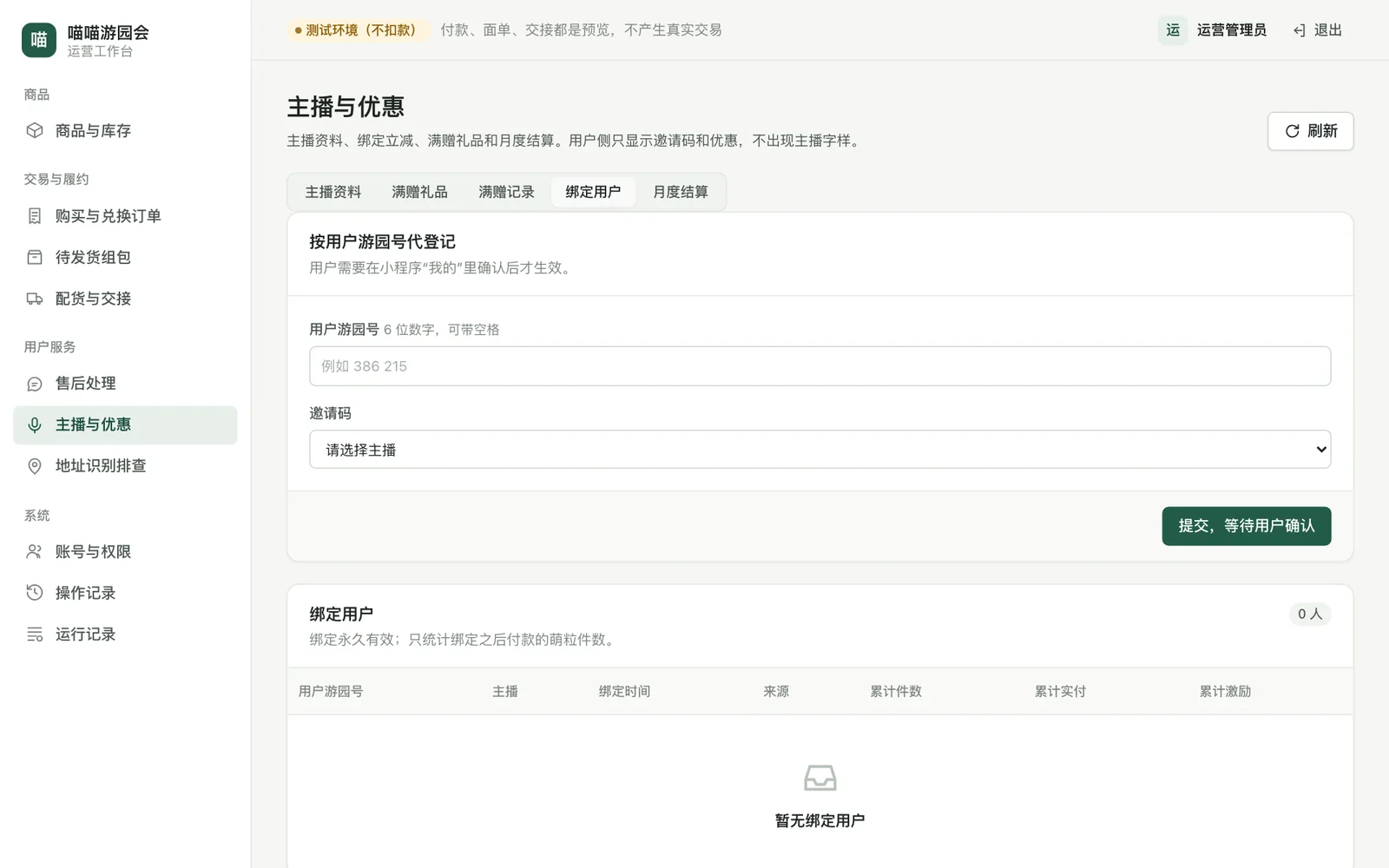Focus the 用户游园号 input field
The height and width of the screenshot is (868, 1389).
click(x=820, y=366)
